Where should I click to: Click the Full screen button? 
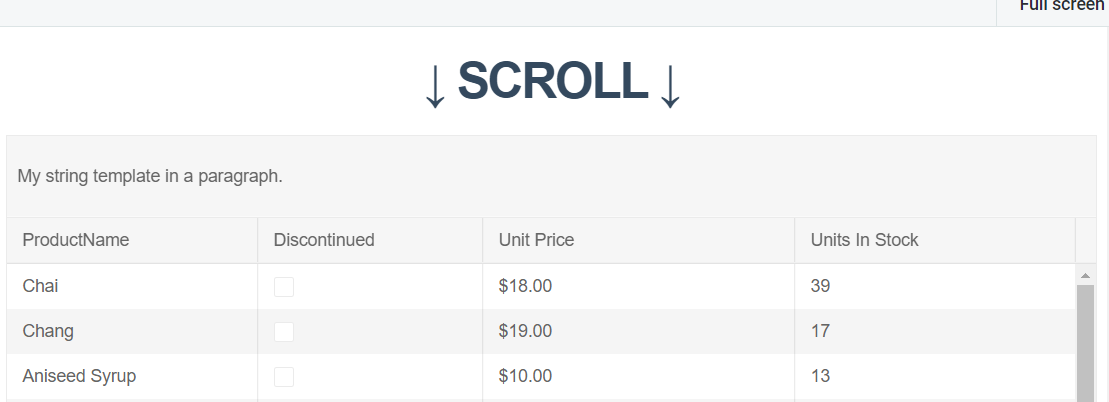point(1061,6)
